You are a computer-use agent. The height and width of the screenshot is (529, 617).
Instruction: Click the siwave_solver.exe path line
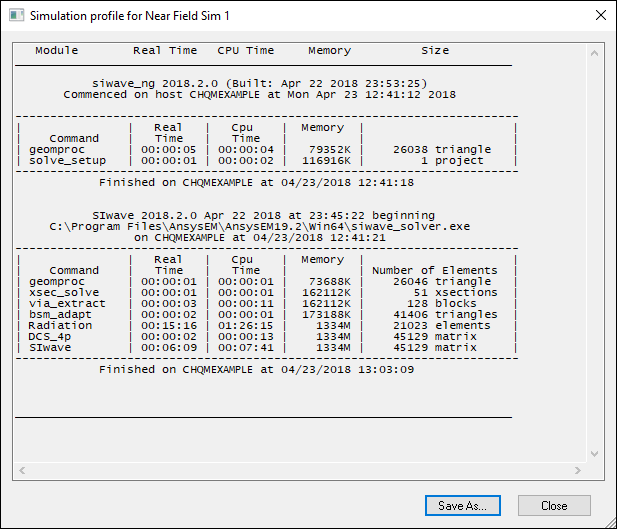tap(260, 227)
